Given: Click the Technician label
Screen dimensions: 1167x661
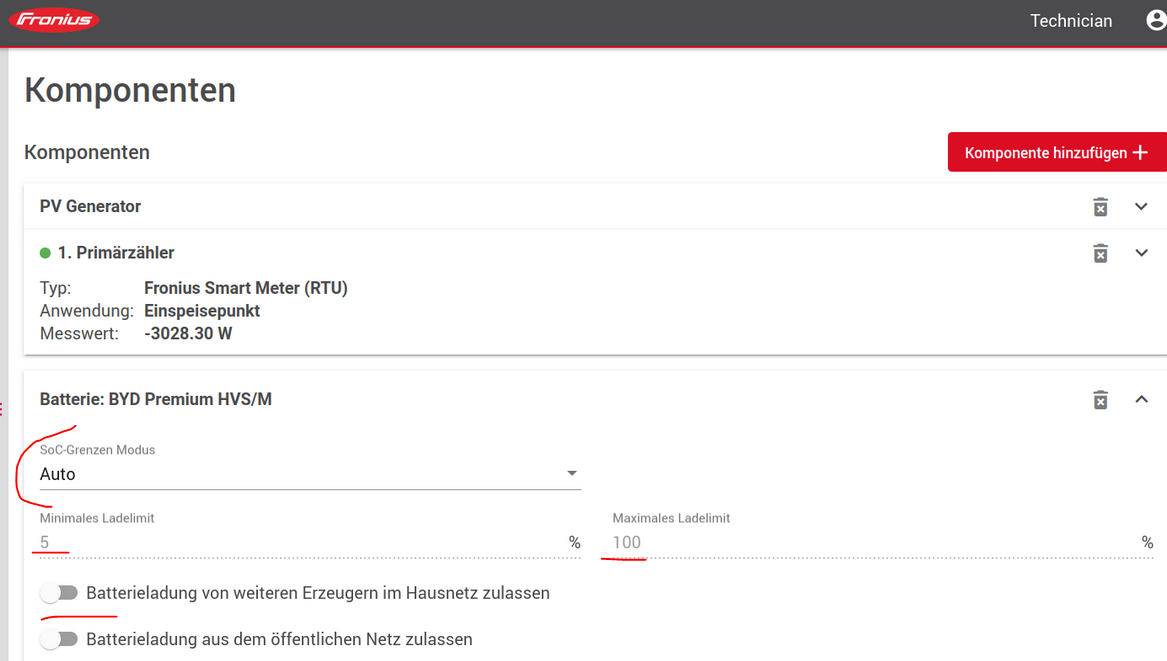Looking at the screenshot, I should (1071, 21).
